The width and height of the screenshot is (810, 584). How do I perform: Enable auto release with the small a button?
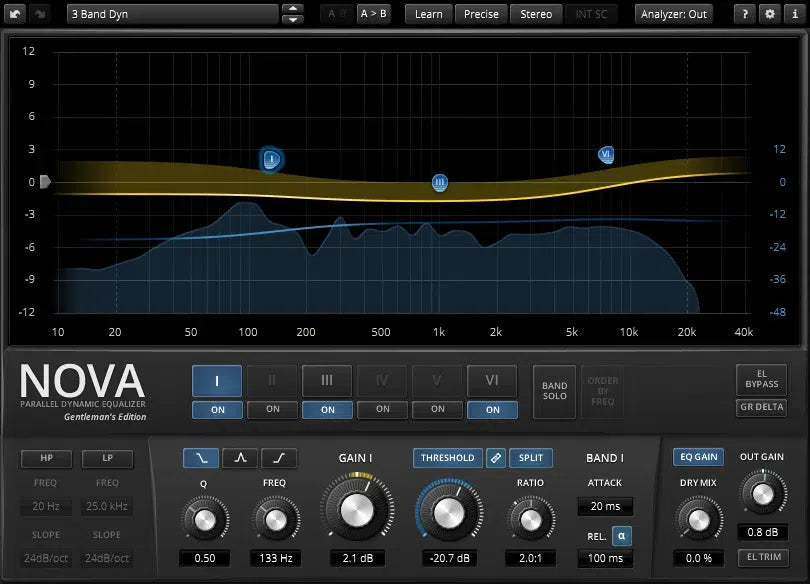623,536
